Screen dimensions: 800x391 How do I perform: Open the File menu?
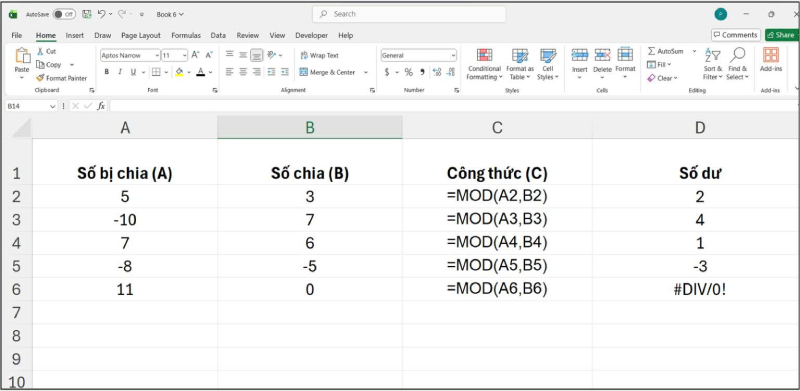(x=17, y=35)
